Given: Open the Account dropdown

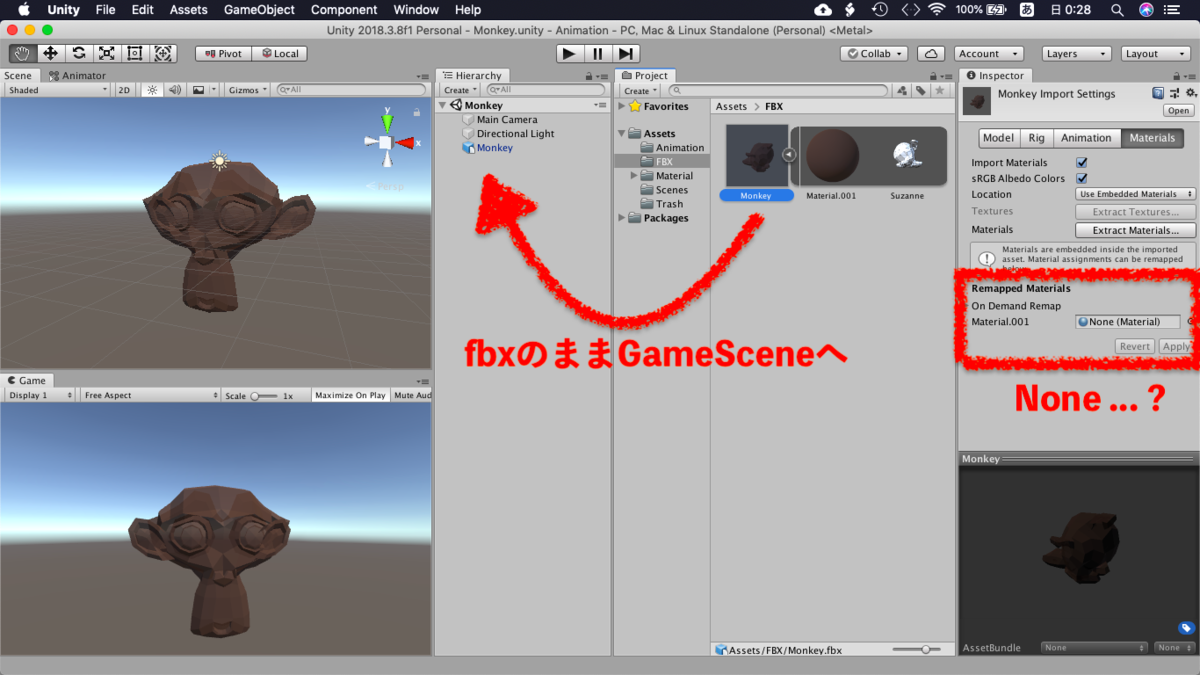Looking at the screenshot, I should coord(987,53).
